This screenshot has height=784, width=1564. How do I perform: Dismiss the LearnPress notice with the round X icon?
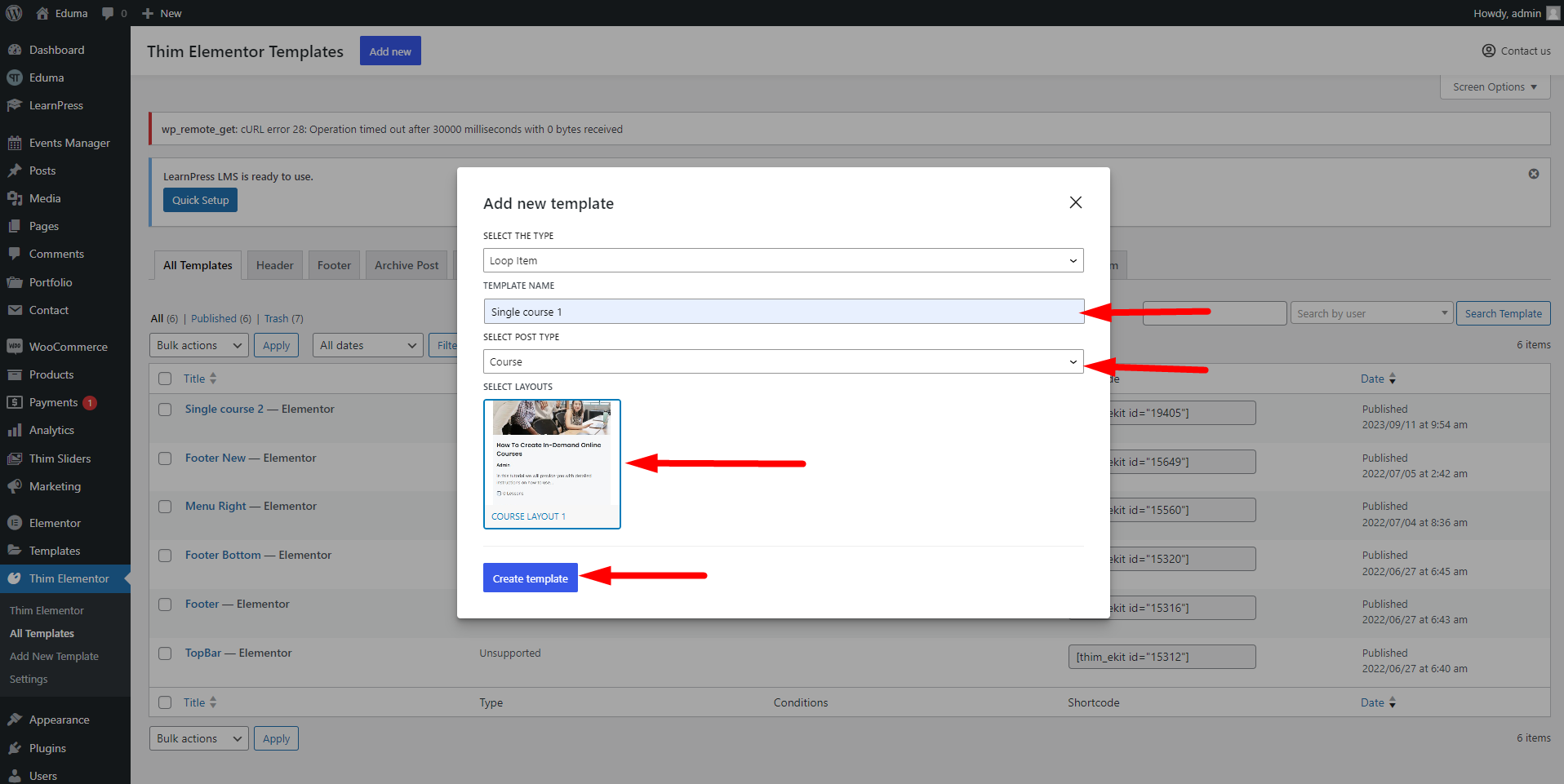click(1534, 174)
